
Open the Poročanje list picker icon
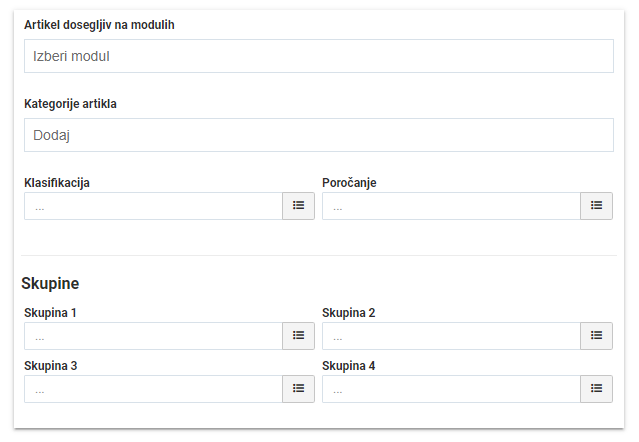596,206
